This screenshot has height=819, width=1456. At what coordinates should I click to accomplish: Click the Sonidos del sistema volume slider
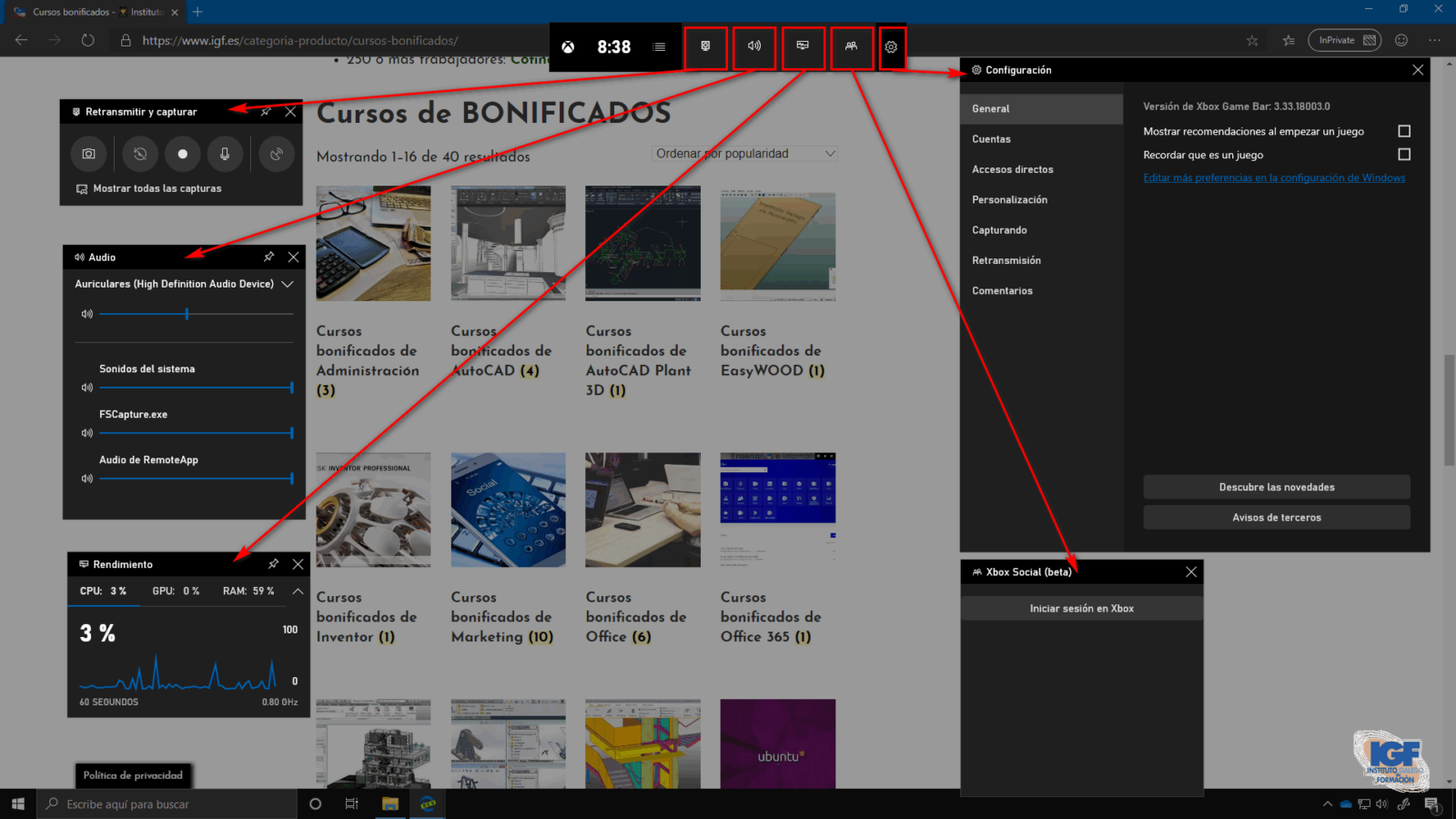(x=196, y=388)
